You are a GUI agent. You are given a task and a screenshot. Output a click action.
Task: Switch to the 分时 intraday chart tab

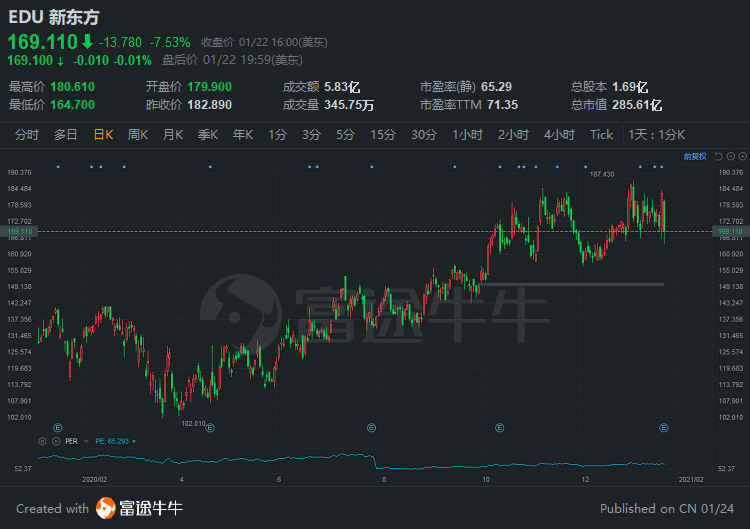[x=26, y=135]
